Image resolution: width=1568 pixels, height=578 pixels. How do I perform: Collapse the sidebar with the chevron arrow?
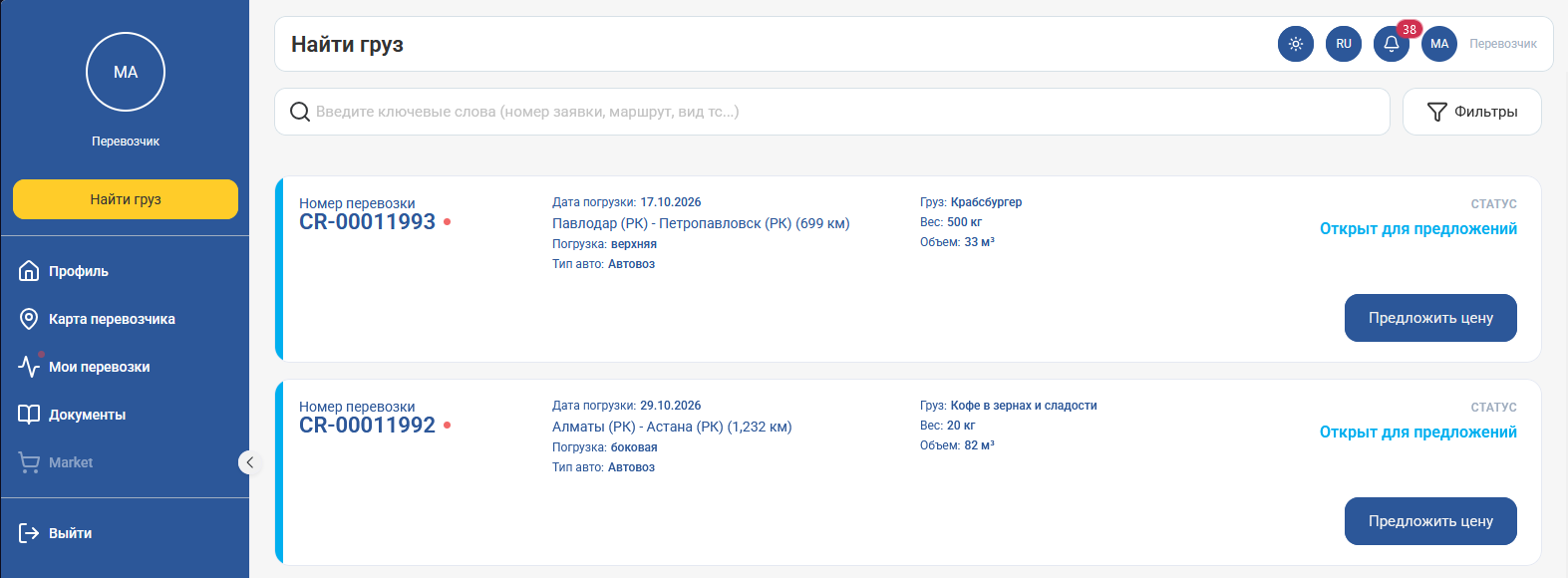250,462
